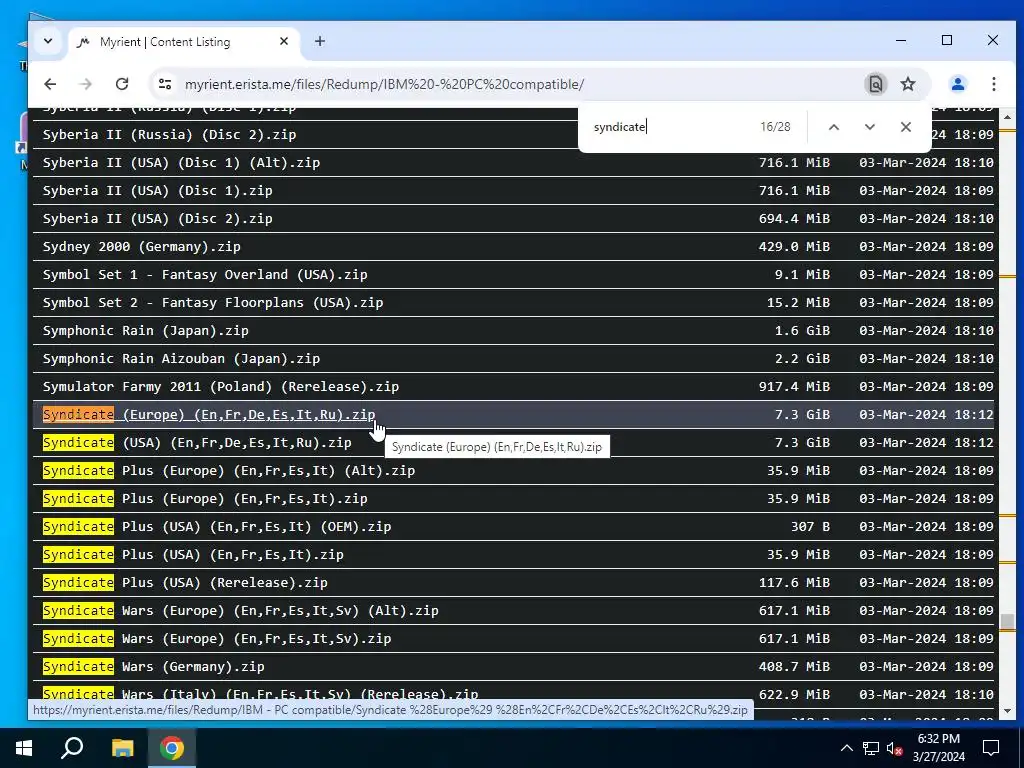
Task: Open the Chrome three-dot menu
Action: [x=993, y=84]
